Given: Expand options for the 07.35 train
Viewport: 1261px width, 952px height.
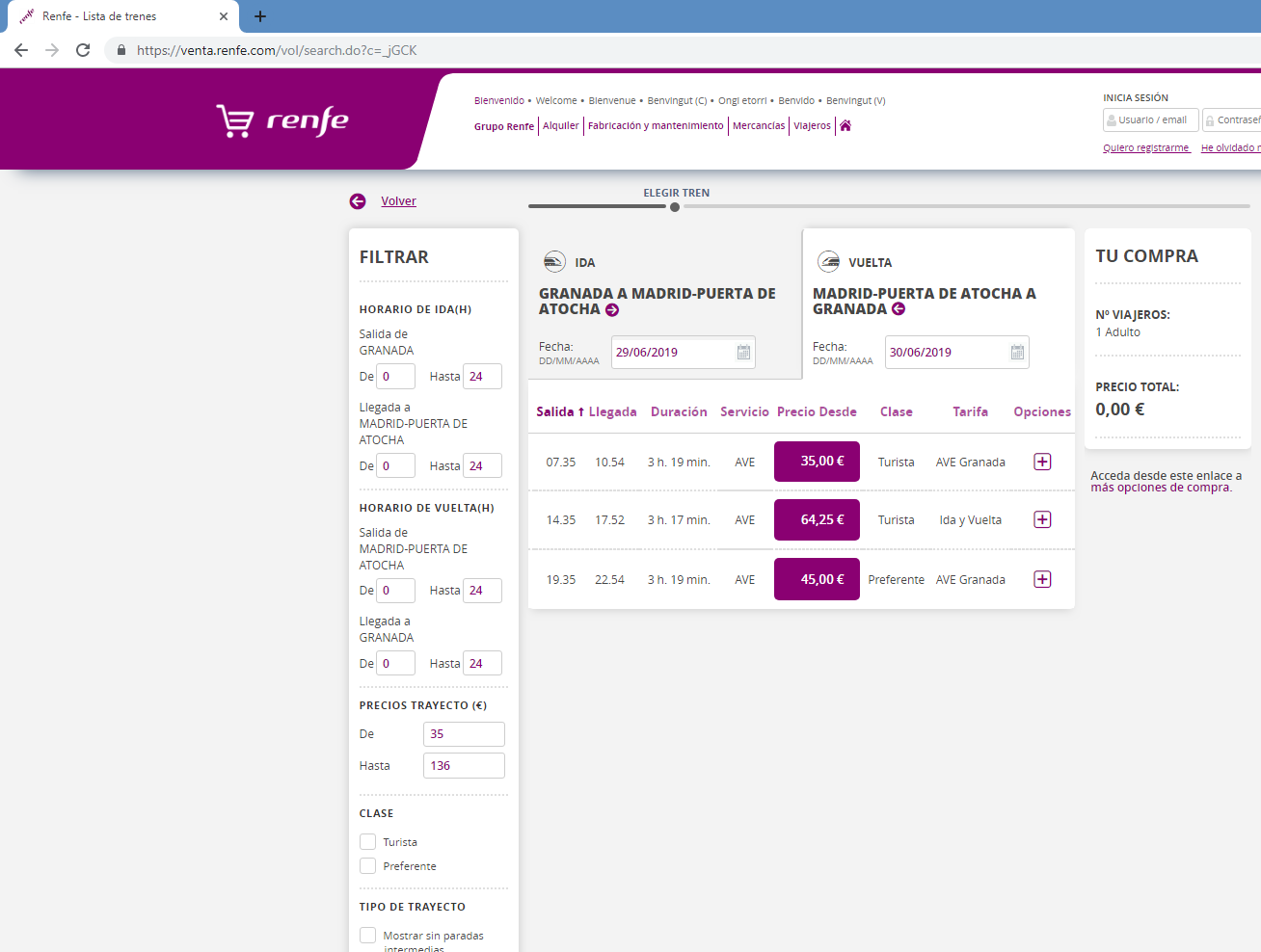Looking at the screenshot, I should click(1042, 463).
